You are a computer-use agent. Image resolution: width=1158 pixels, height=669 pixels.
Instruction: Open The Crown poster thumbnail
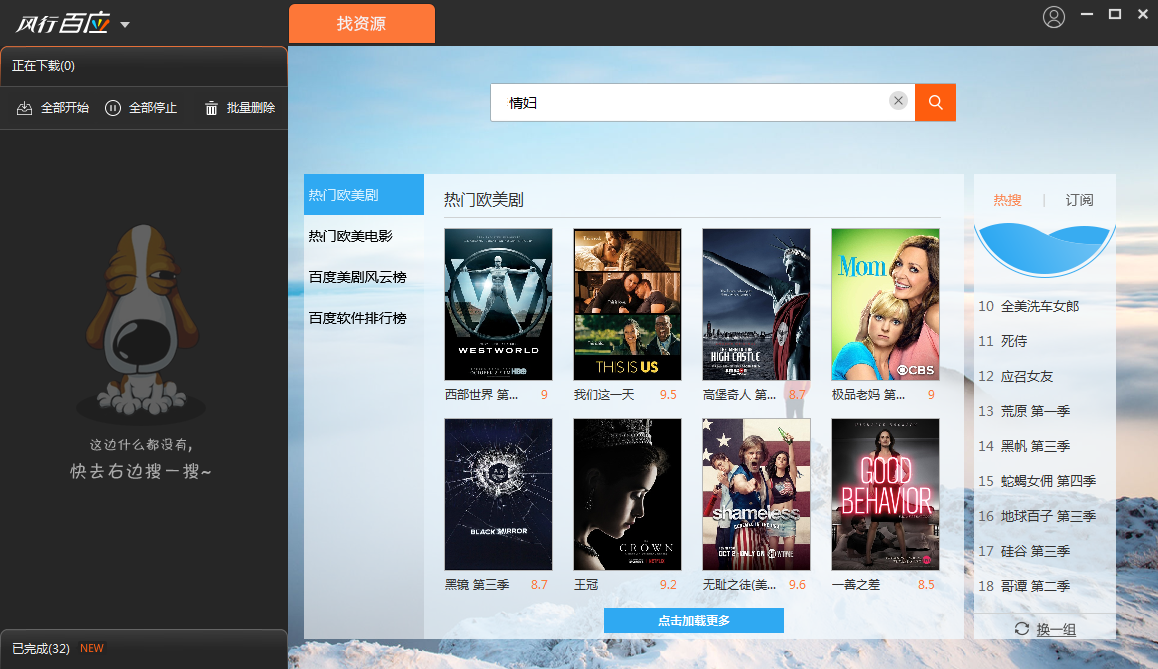tap(628, 495)
